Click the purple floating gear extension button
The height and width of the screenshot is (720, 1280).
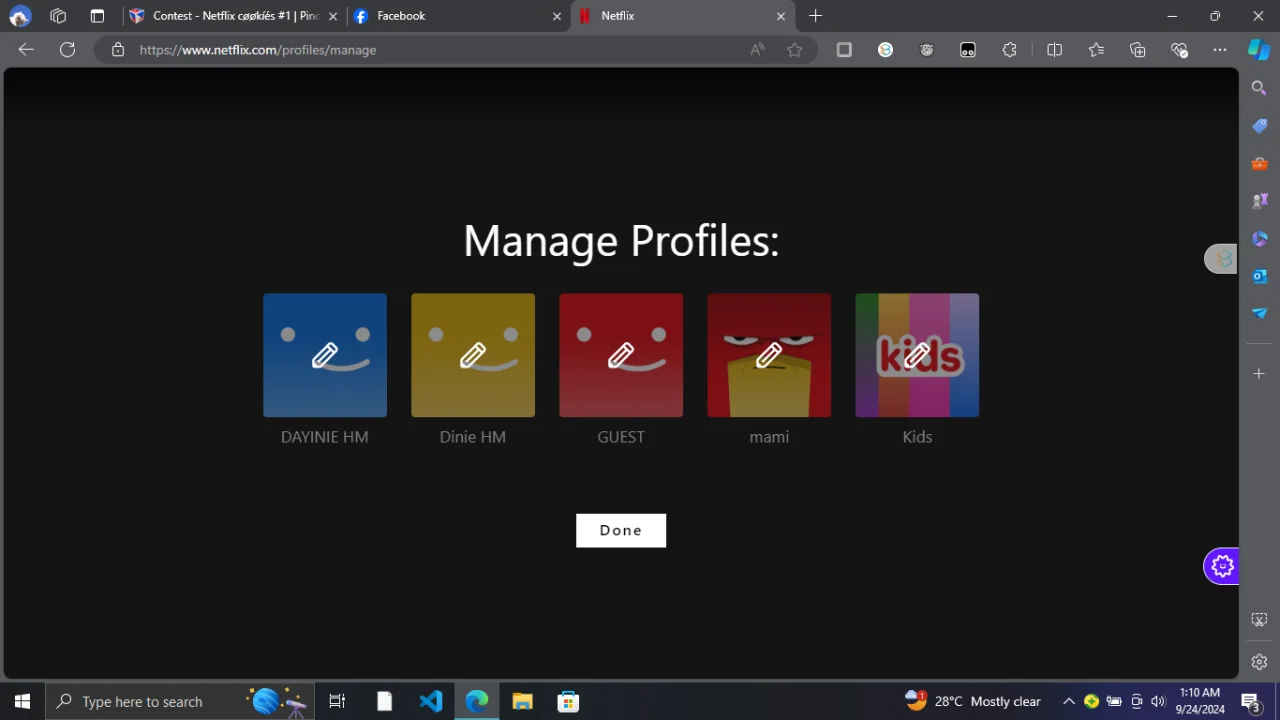1222,566
